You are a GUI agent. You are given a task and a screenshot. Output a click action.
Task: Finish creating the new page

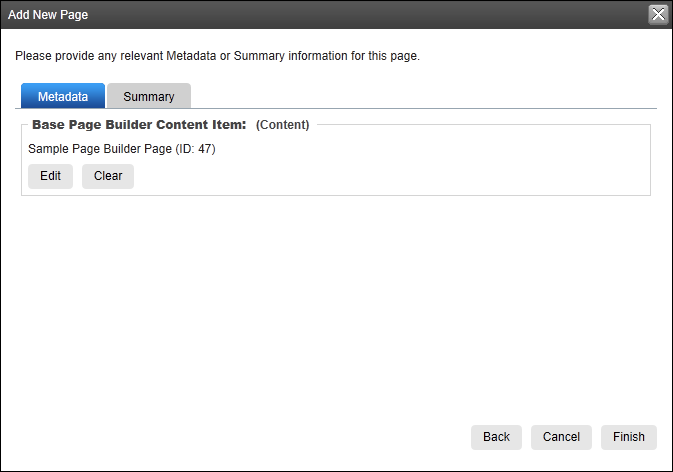coord(628,437)
